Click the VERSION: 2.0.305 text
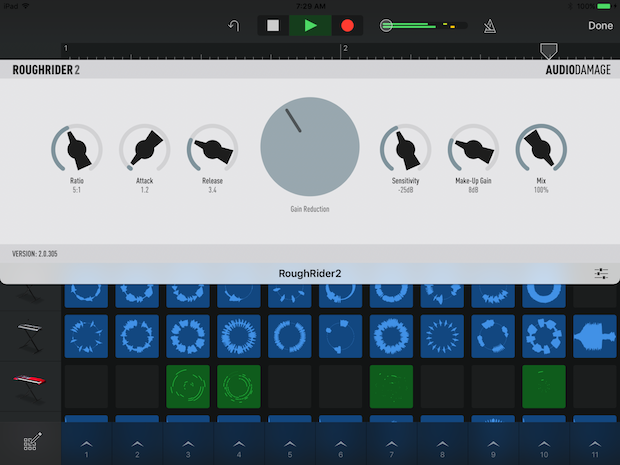The height and width of the screenshot is (465, 620). point(35,254)
